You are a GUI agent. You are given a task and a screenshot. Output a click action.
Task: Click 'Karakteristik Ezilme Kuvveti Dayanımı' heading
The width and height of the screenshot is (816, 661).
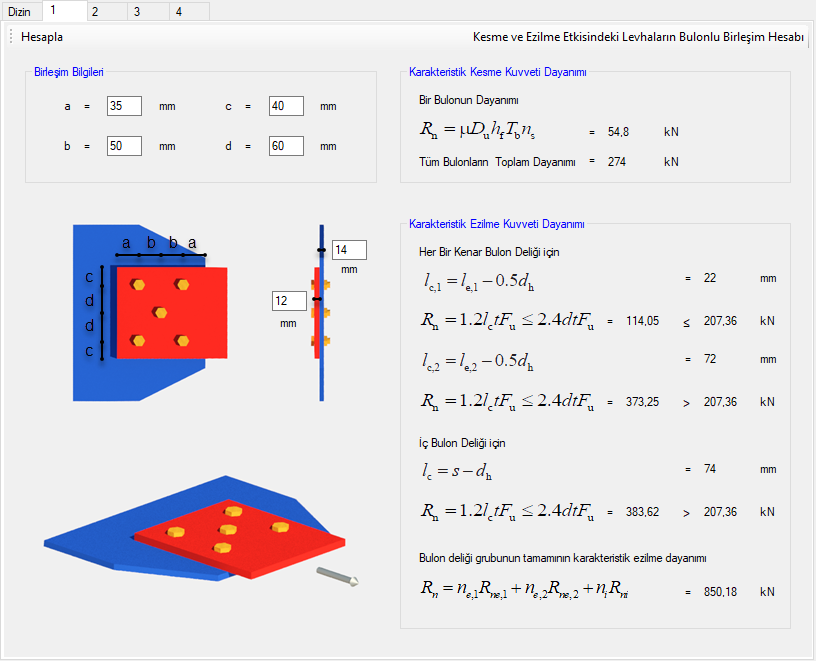tap(496, 224)
